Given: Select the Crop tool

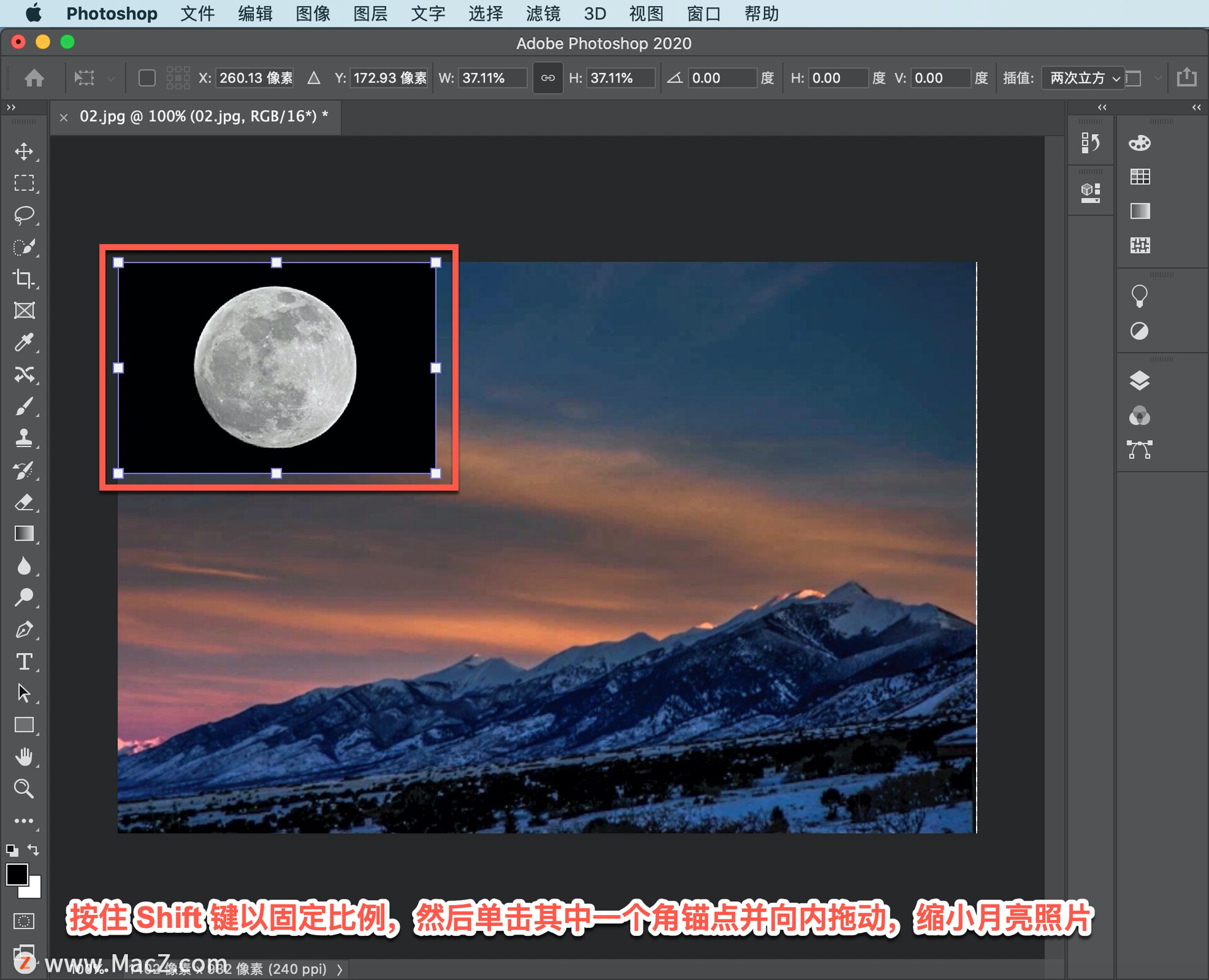Looking at the screenshot, I should [24, 278].
